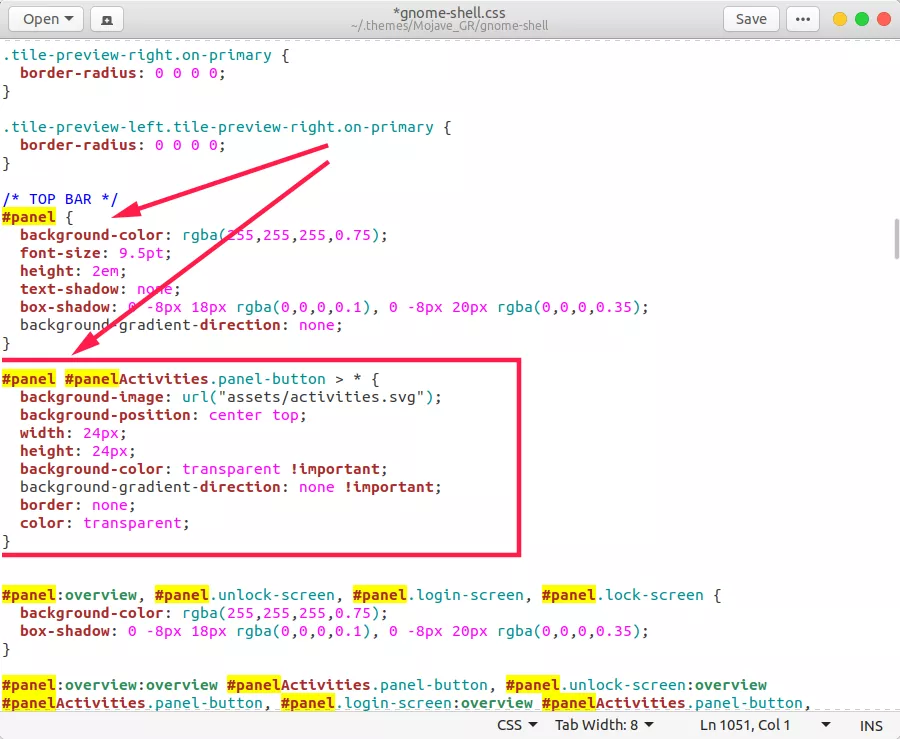Expand the Tab Width: 8 dropdown

pos(604,725)
